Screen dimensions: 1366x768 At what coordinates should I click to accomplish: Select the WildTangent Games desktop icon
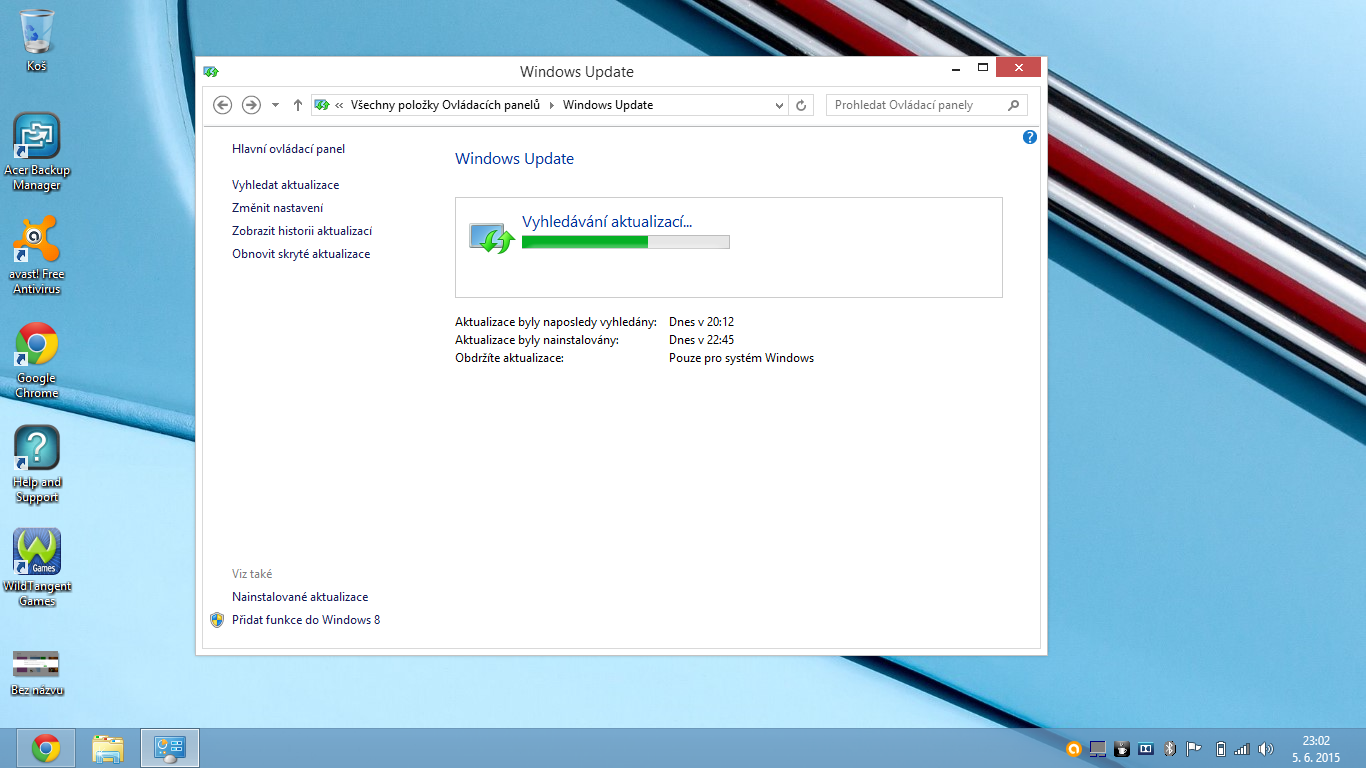pos(37,568)
